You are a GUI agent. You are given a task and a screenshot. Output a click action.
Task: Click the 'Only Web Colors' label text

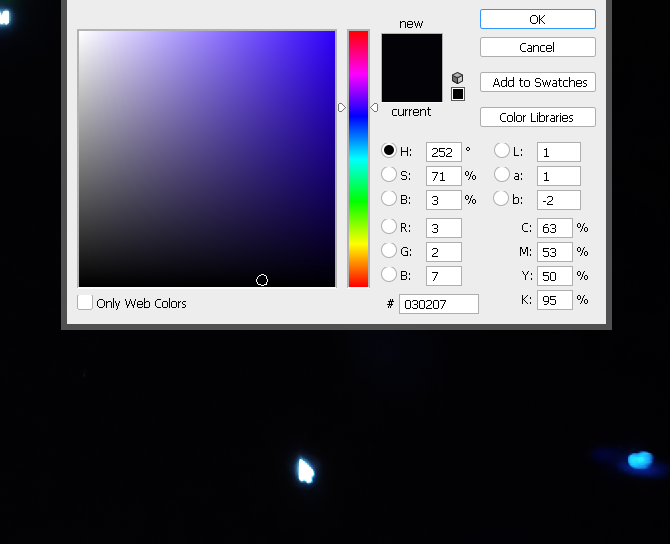click(x=141, y=303)
